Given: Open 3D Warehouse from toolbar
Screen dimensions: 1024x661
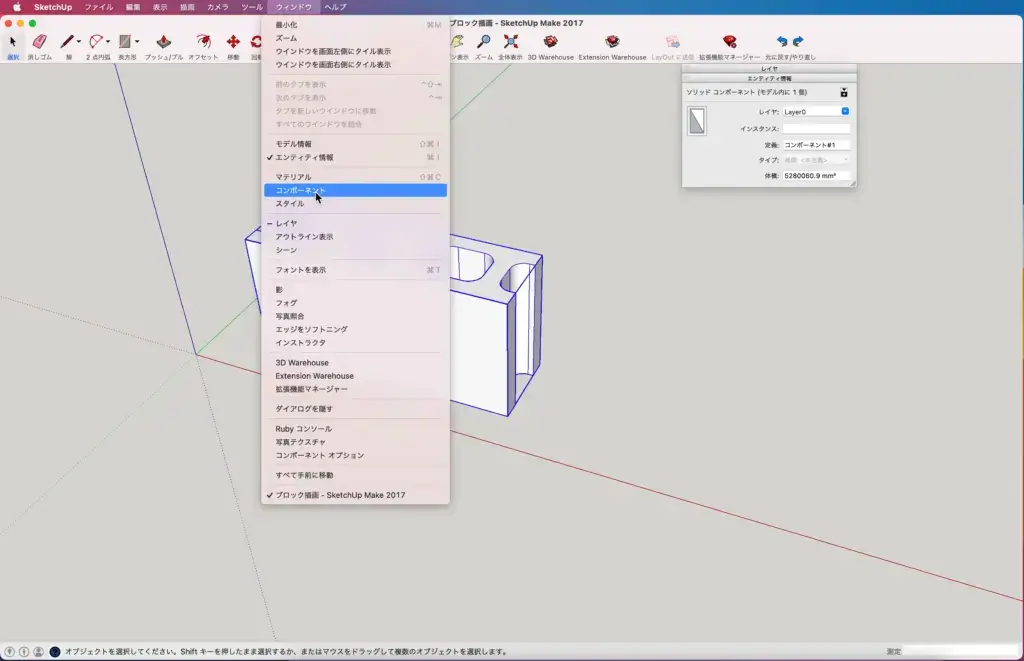Looking at the screenshot, I should click(x=551, y=42).
